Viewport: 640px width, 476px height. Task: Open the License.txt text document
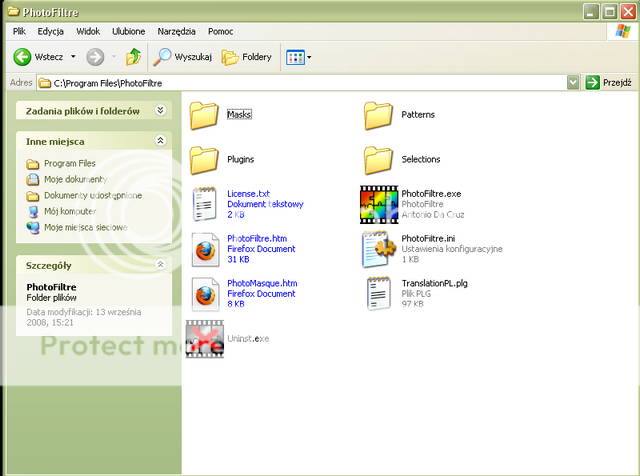tap(204, 203)
